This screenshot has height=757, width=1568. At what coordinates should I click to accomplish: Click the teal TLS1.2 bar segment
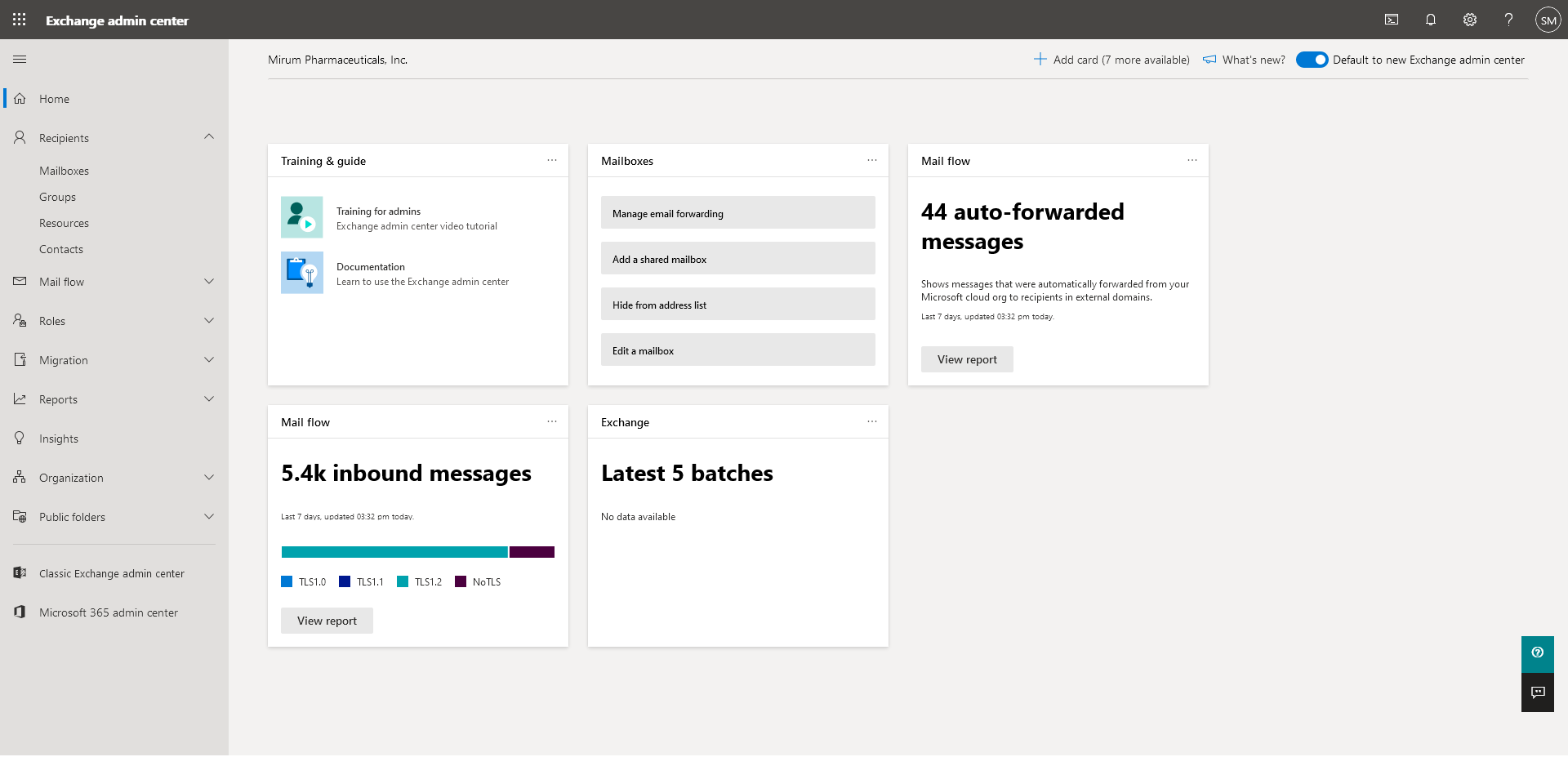[394, 552]
